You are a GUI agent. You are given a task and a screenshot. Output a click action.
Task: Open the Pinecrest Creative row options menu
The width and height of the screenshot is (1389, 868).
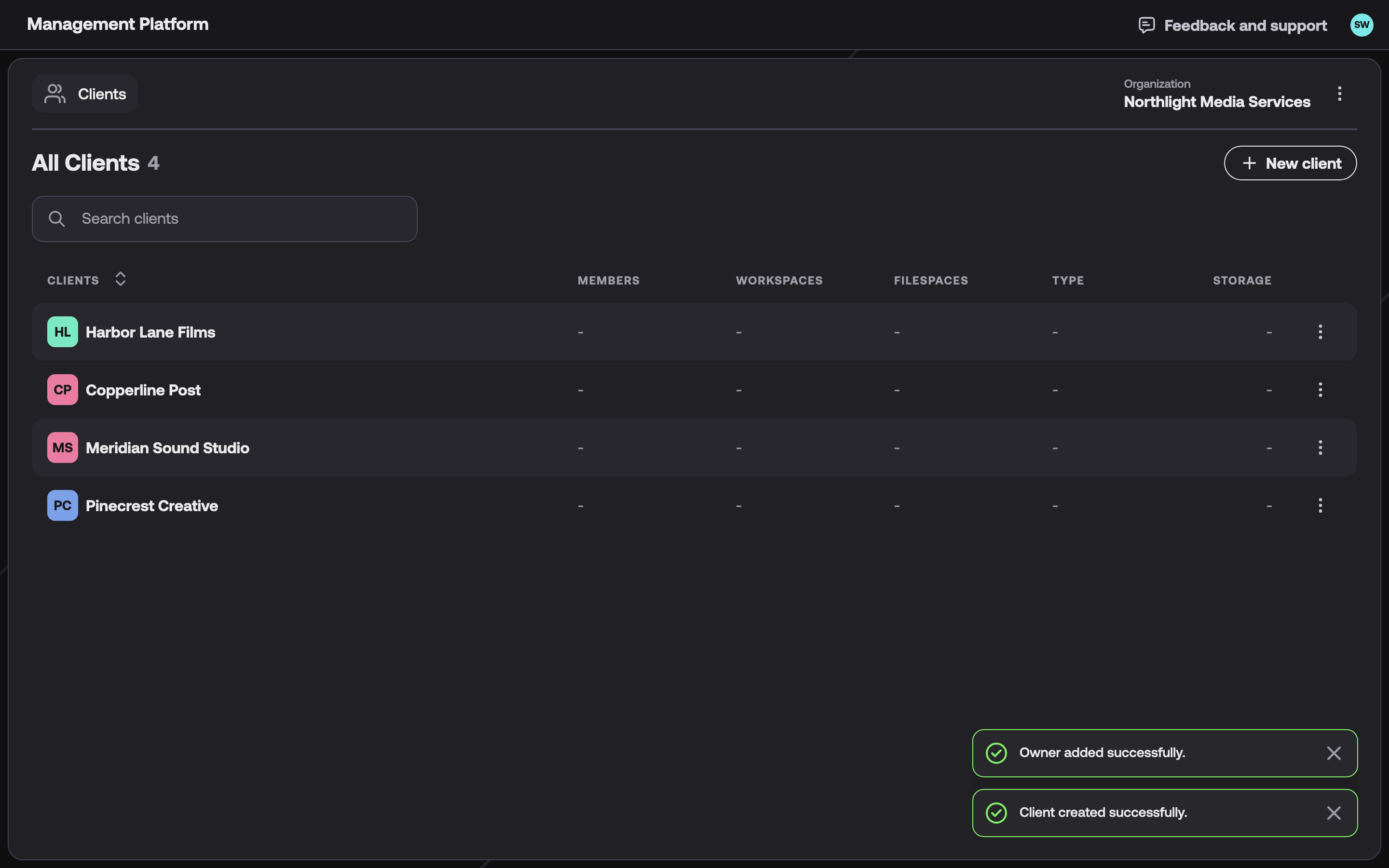pyautogui.click(x=1320, y=505)
